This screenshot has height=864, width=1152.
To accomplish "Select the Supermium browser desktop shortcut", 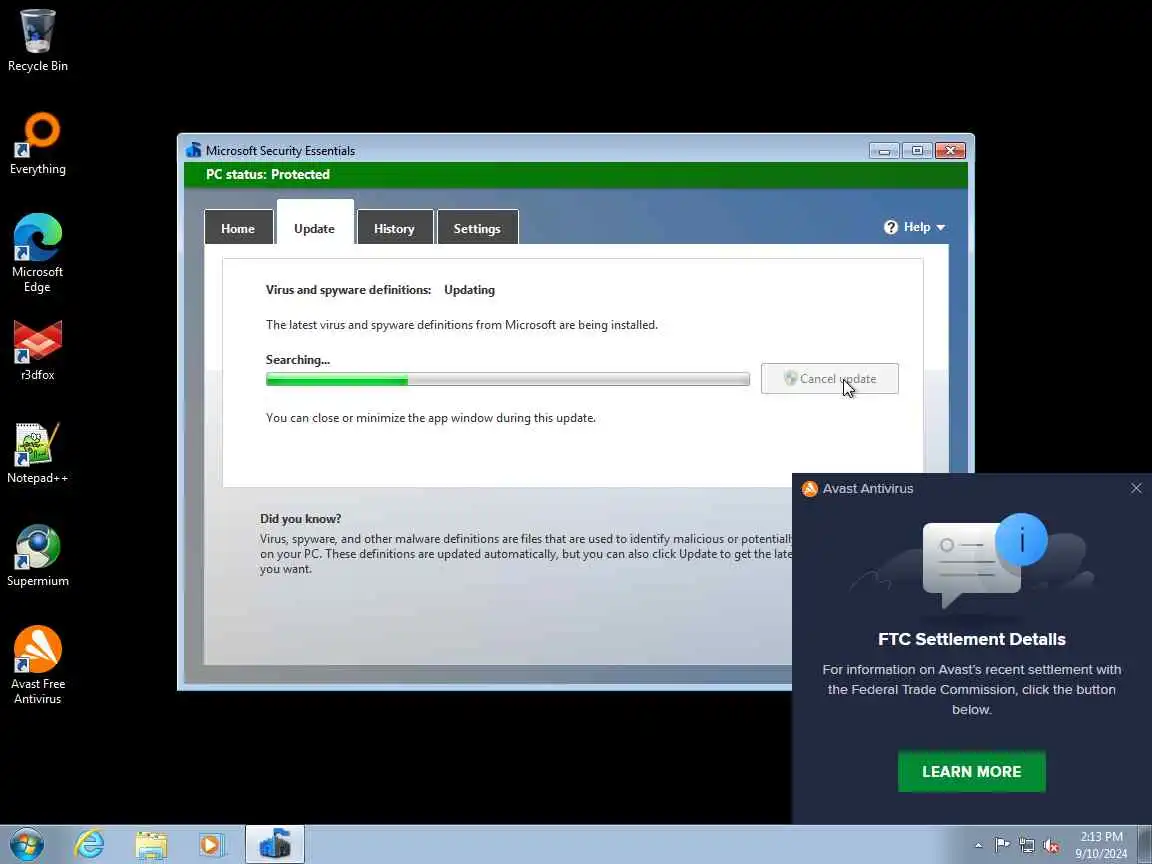I will [37, 556].
